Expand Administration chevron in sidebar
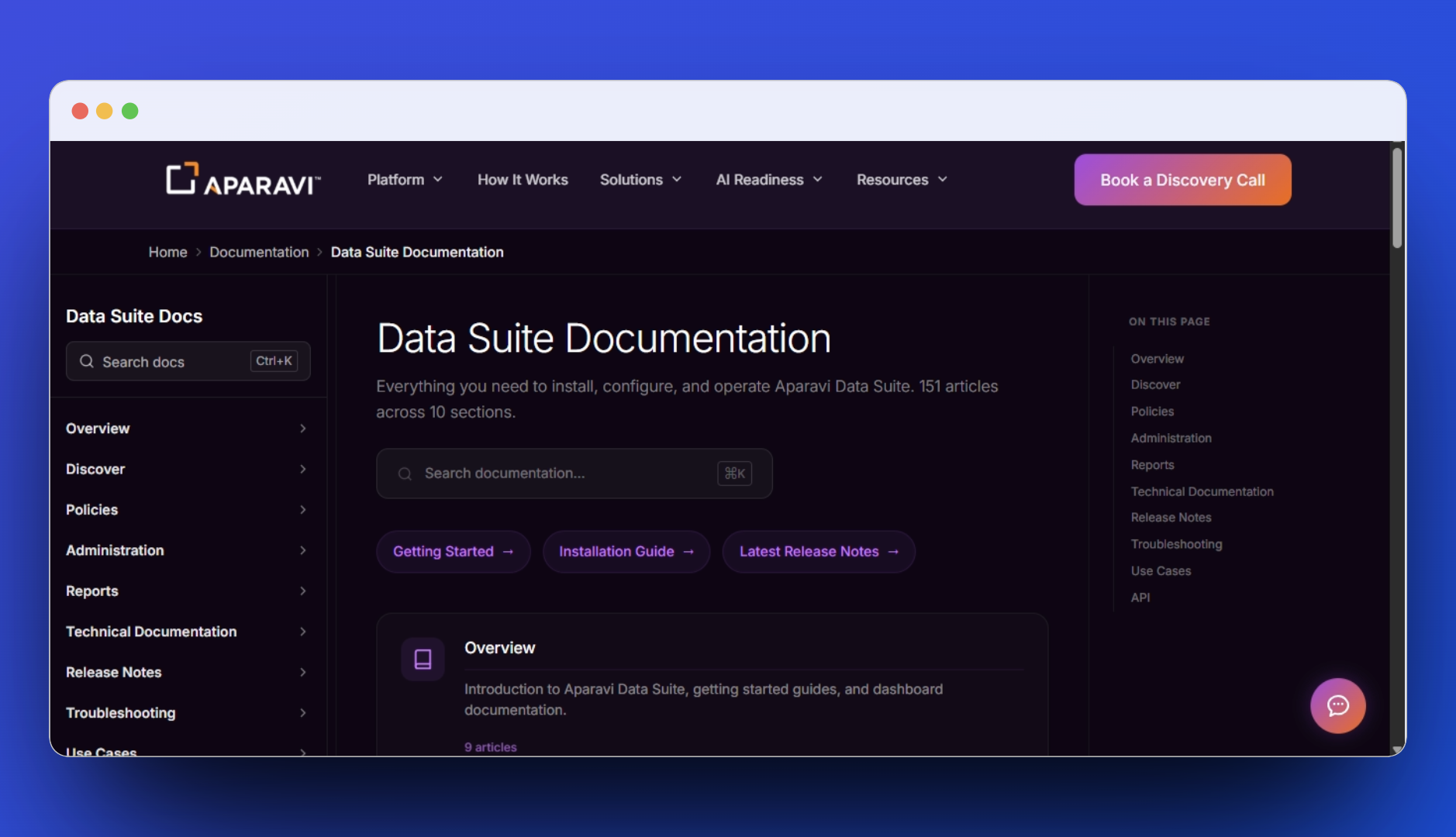Viewport: 1456px width, 837px height. (x=302, y=550)
